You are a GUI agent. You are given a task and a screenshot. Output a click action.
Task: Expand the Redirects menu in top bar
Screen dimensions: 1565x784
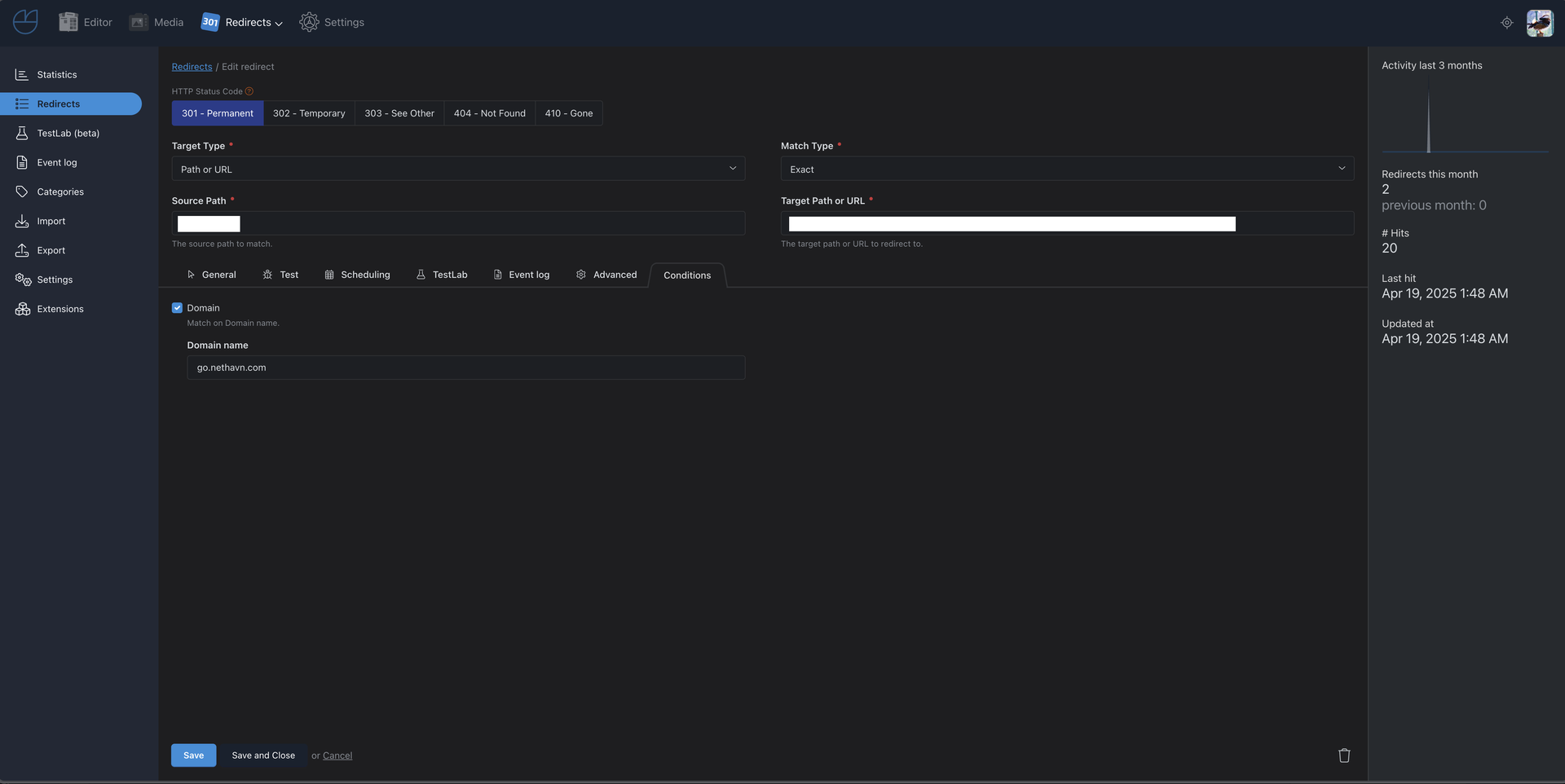[243, 23]
